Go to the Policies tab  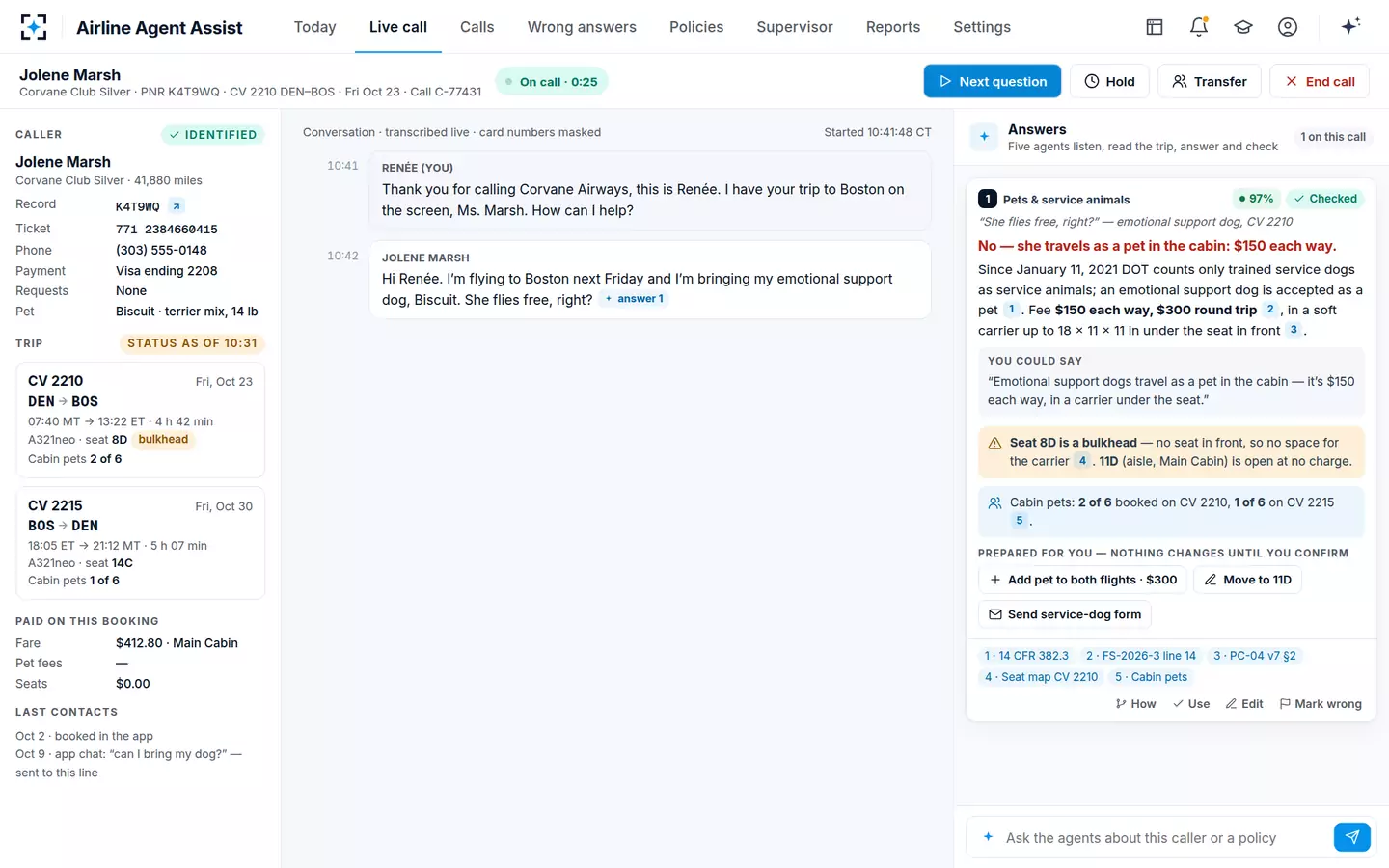(696, 27)
